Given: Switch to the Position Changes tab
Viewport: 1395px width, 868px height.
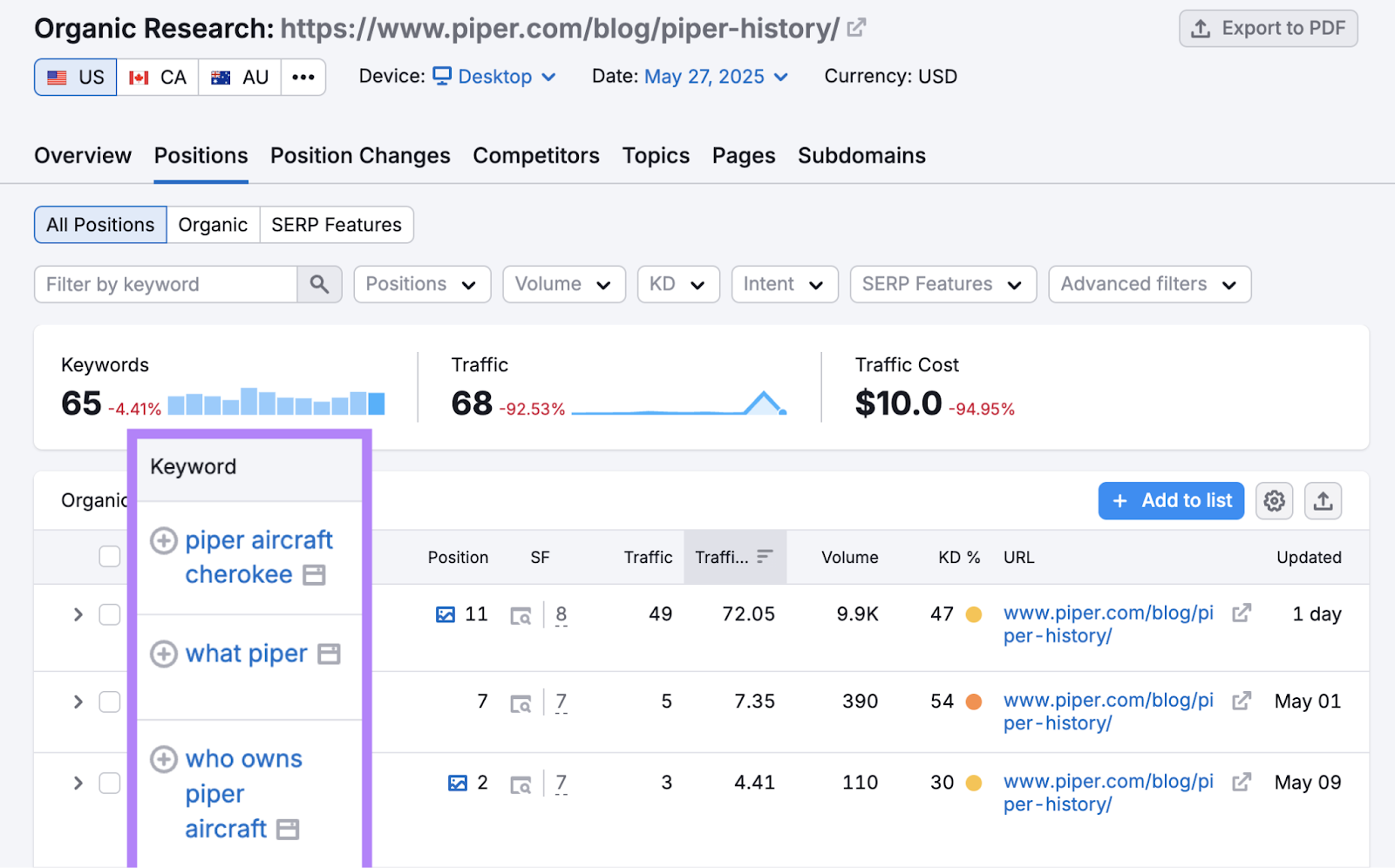Looking at the screenshot, I should tap(359, 155).
